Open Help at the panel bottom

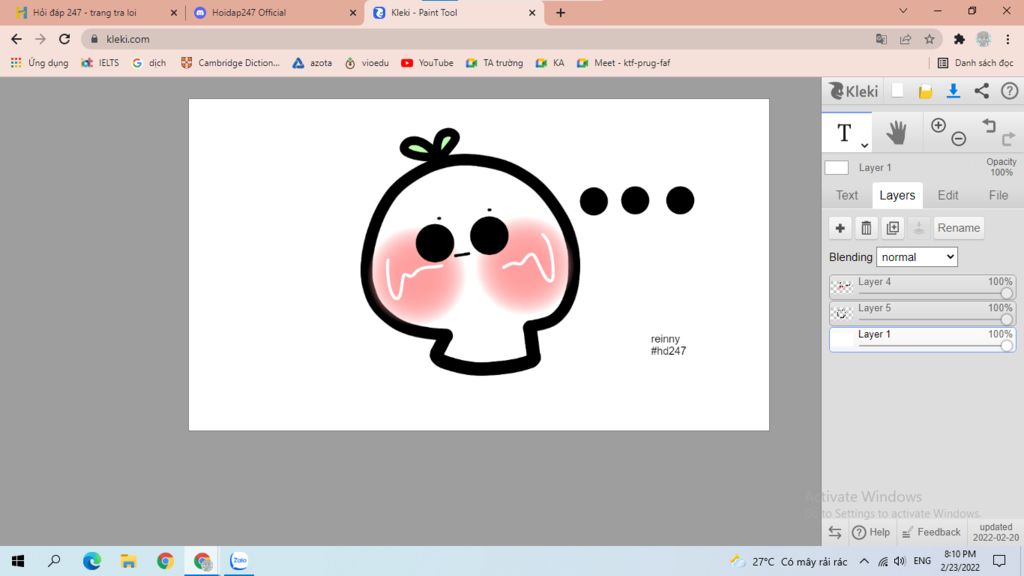coord(871,532)
